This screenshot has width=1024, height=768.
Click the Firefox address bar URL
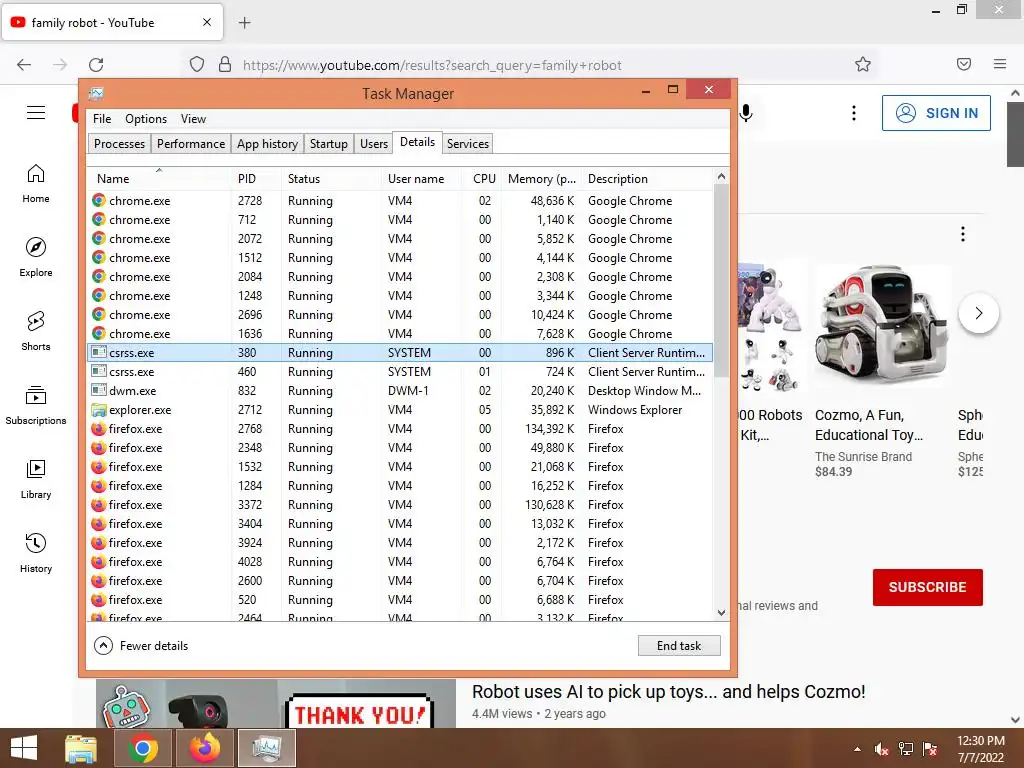[x=432, y=65]
